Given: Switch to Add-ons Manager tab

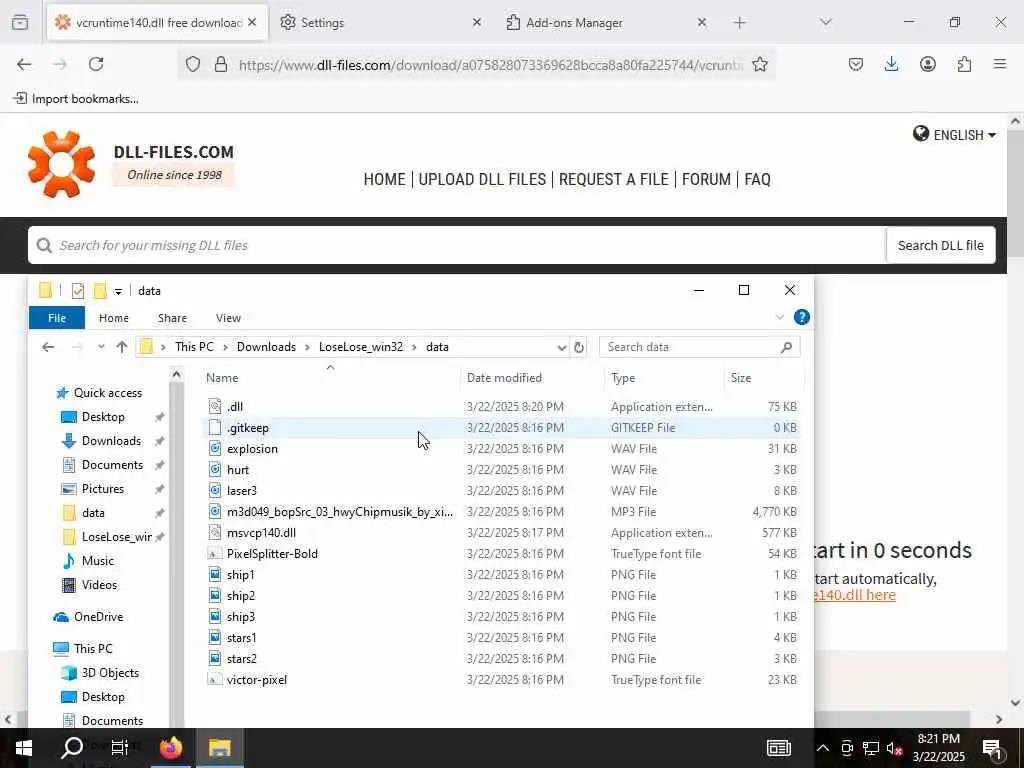Looking at the screenshot, I should point(607,23).
